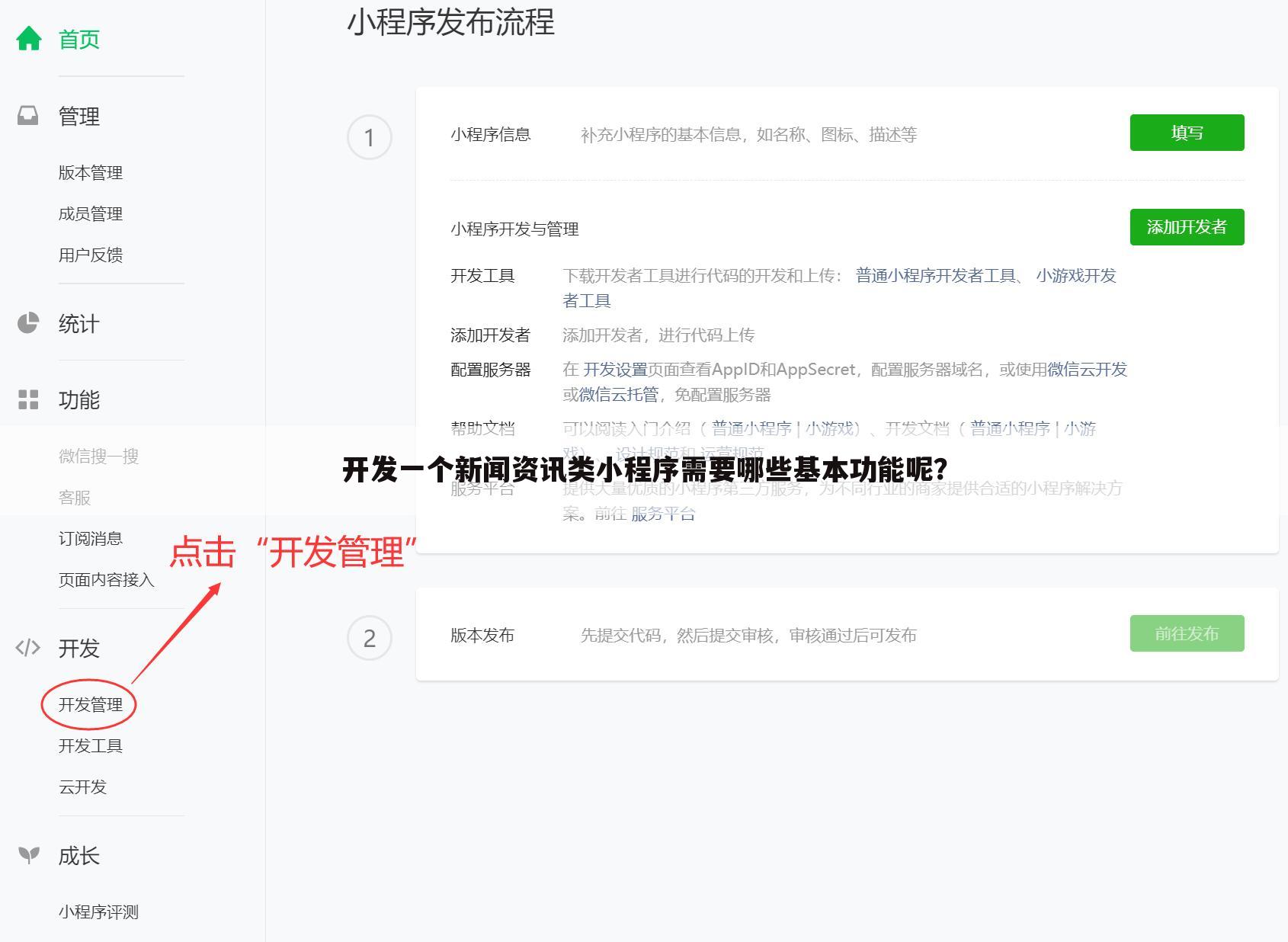Click the 前往发布 button
Screen dimensions: 1288x942
[1187, 633]
